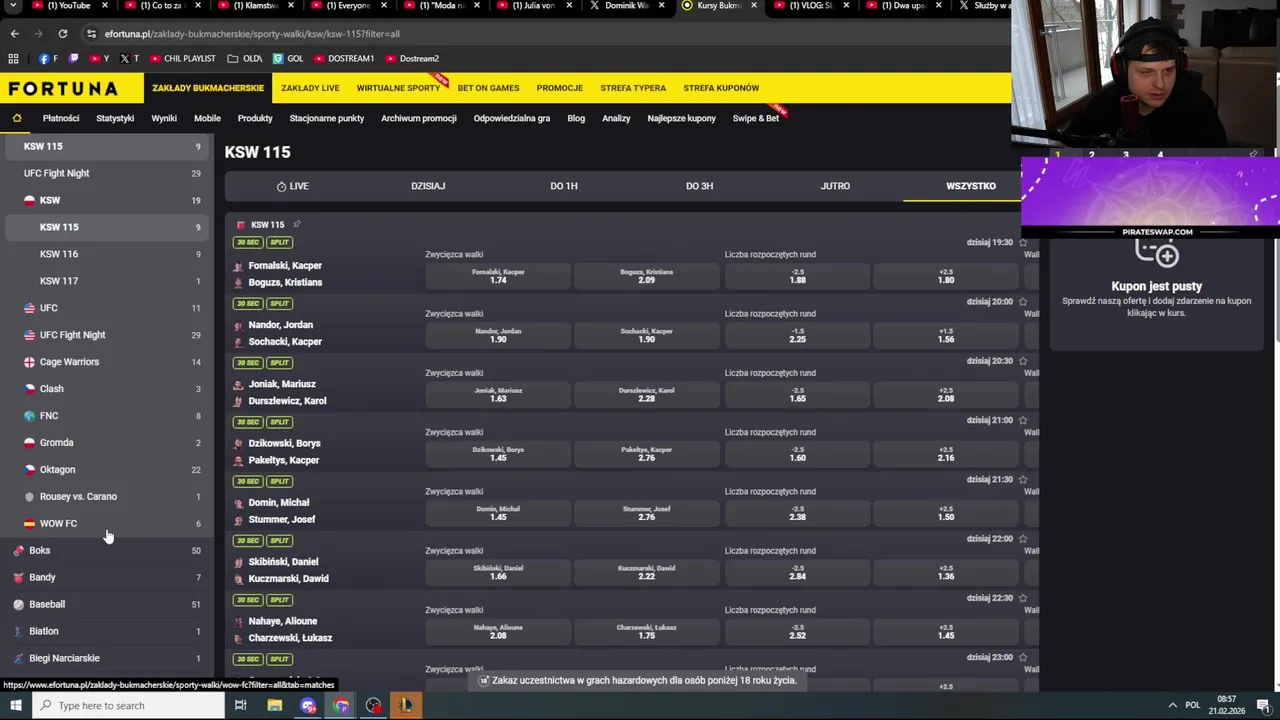The image size is (1280, 720).
Task: Favorite the Nandor vs Sochacki match star
Action: (x=1022, y=301)
